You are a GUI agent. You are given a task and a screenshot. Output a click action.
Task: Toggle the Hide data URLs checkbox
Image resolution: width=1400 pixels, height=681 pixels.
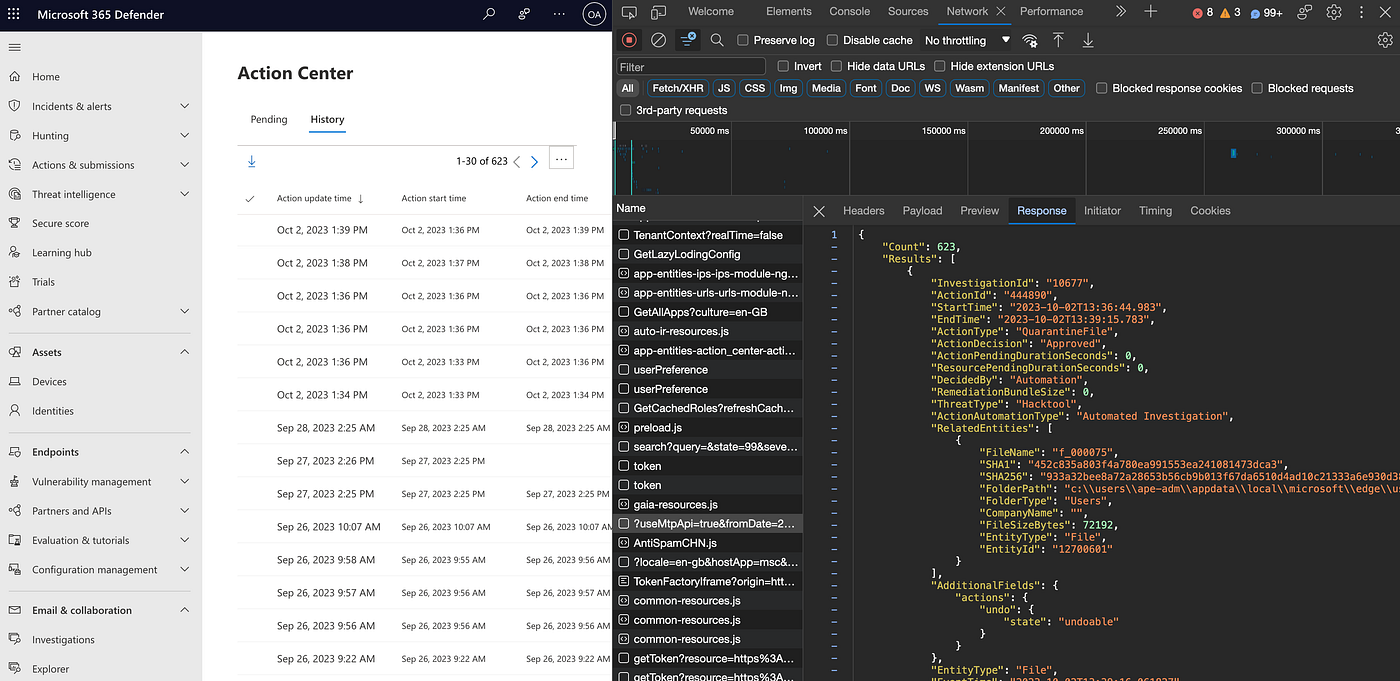[x=836, y=66]
